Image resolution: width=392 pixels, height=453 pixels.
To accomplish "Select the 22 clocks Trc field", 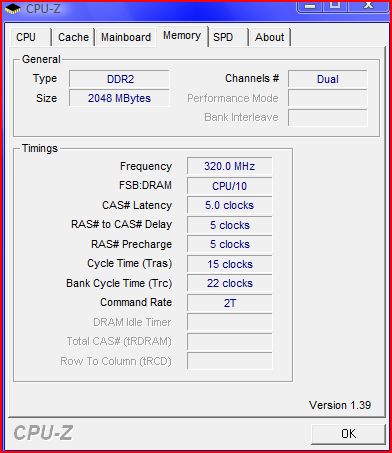I will coord(229,283).
